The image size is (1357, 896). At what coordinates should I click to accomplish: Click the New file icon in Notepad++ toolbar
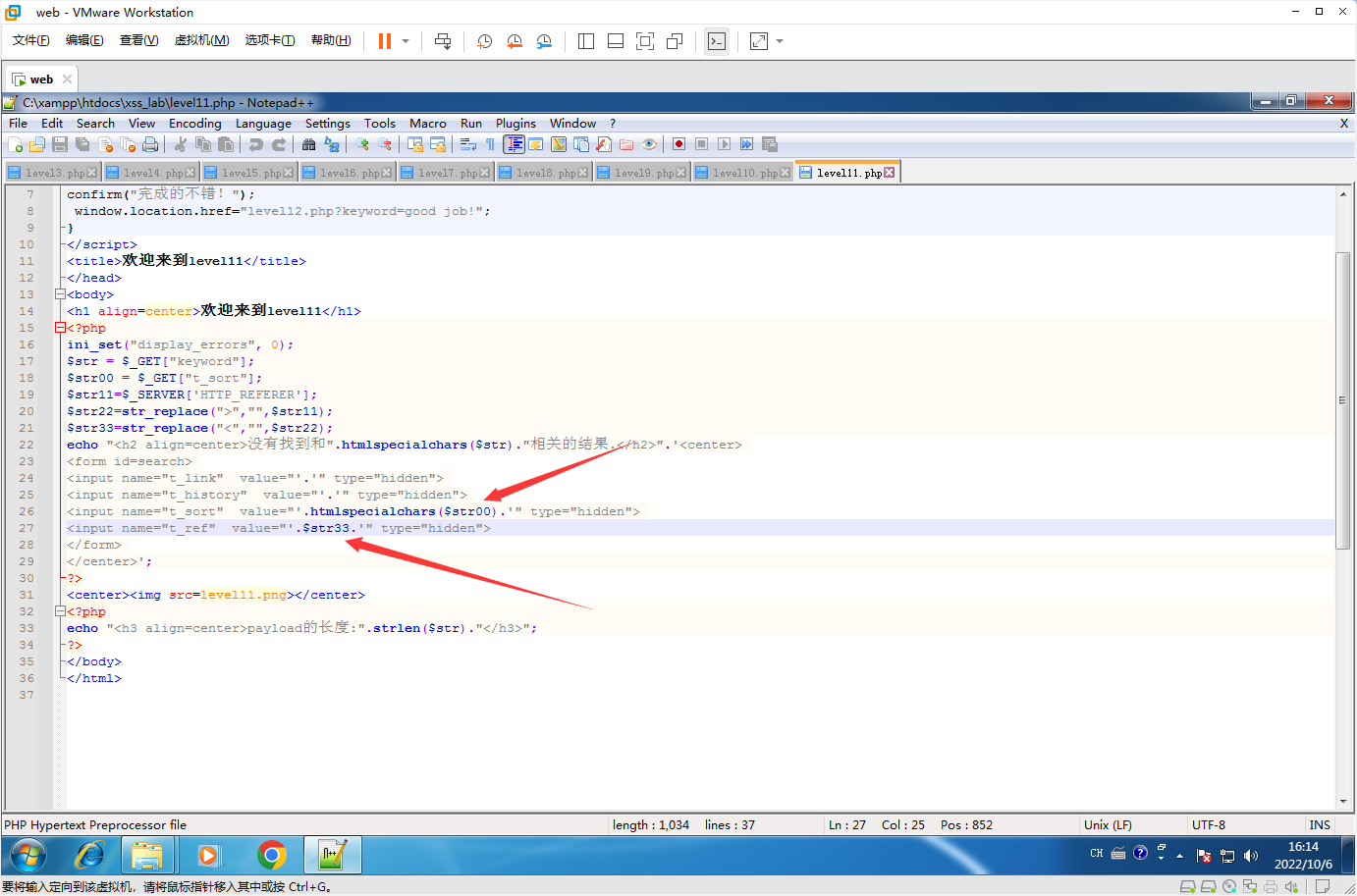tap(16, 144)
